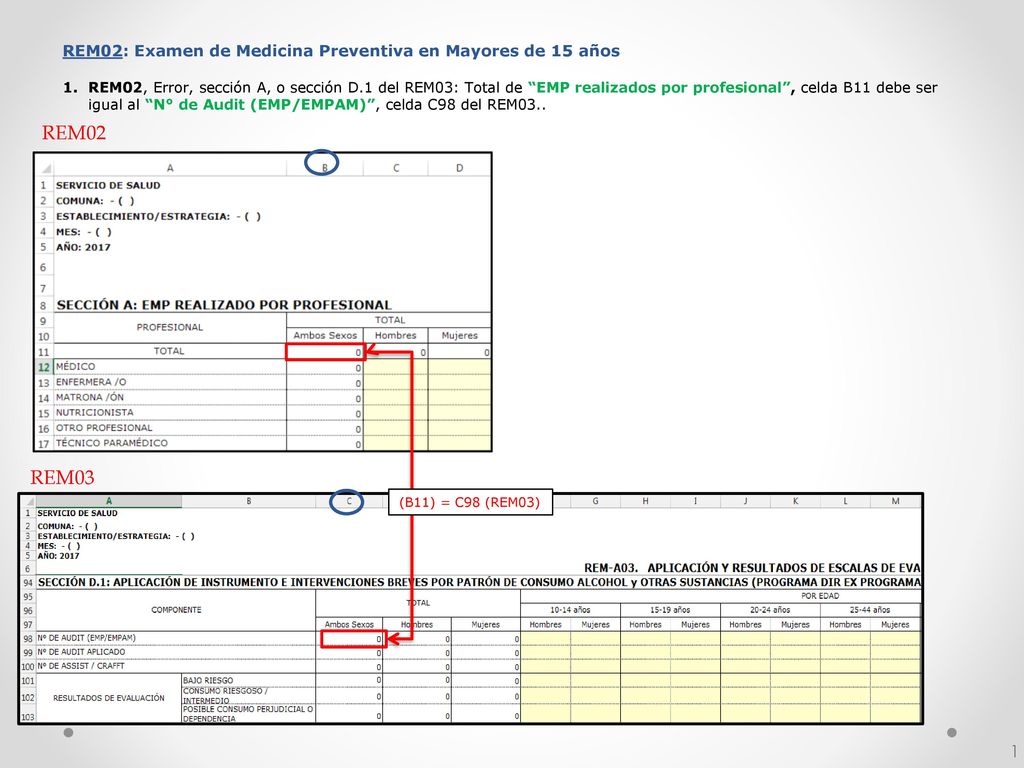Click the AÑO: 2017 cell in REM02
The height and width of the screenshot is (768, 1024).
pos(83,248)
